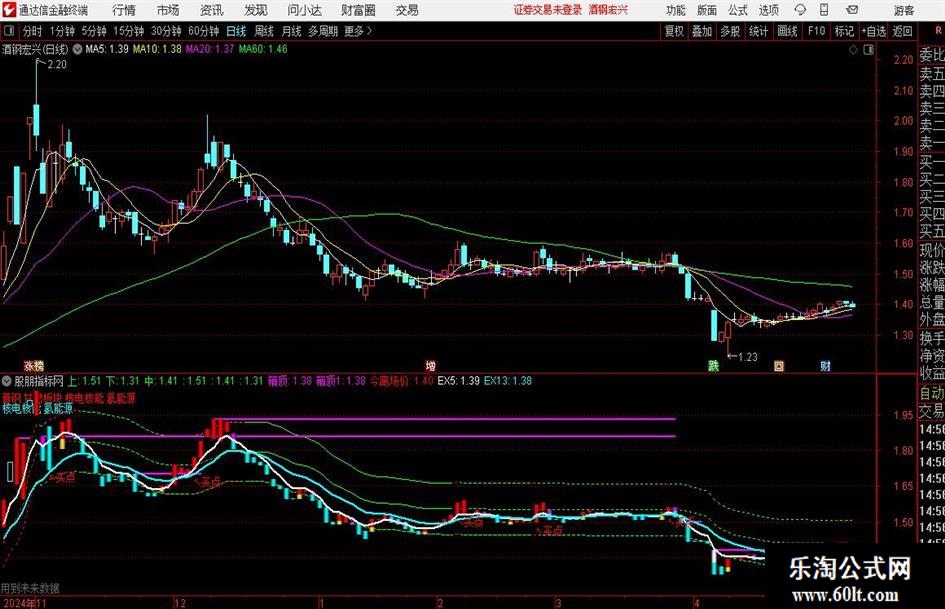
Task: Click the MA5: 1.39 moving average label
Action: (107, 49)
